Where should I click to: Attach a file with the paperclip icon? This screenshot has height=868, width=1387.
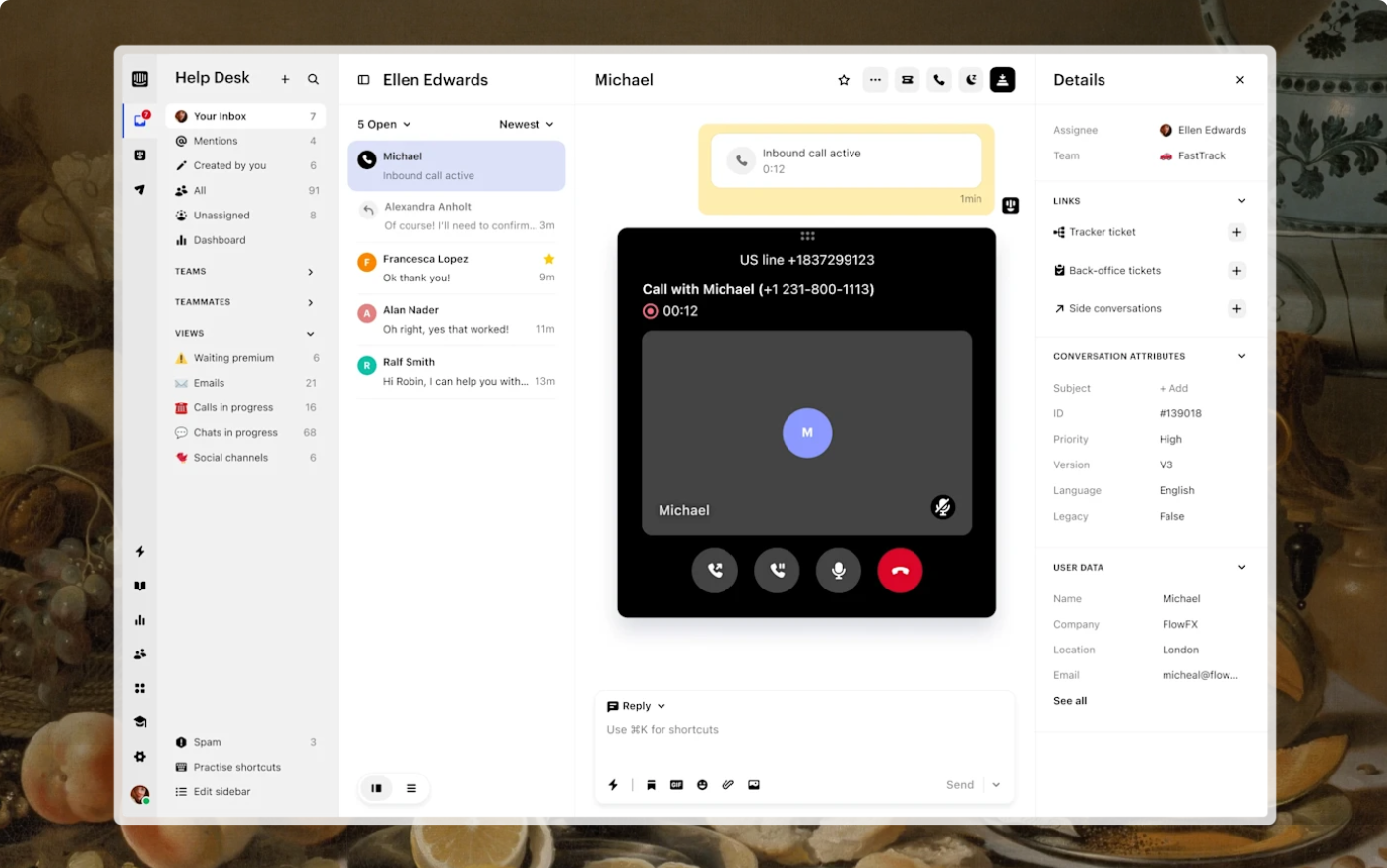point(727,785)
